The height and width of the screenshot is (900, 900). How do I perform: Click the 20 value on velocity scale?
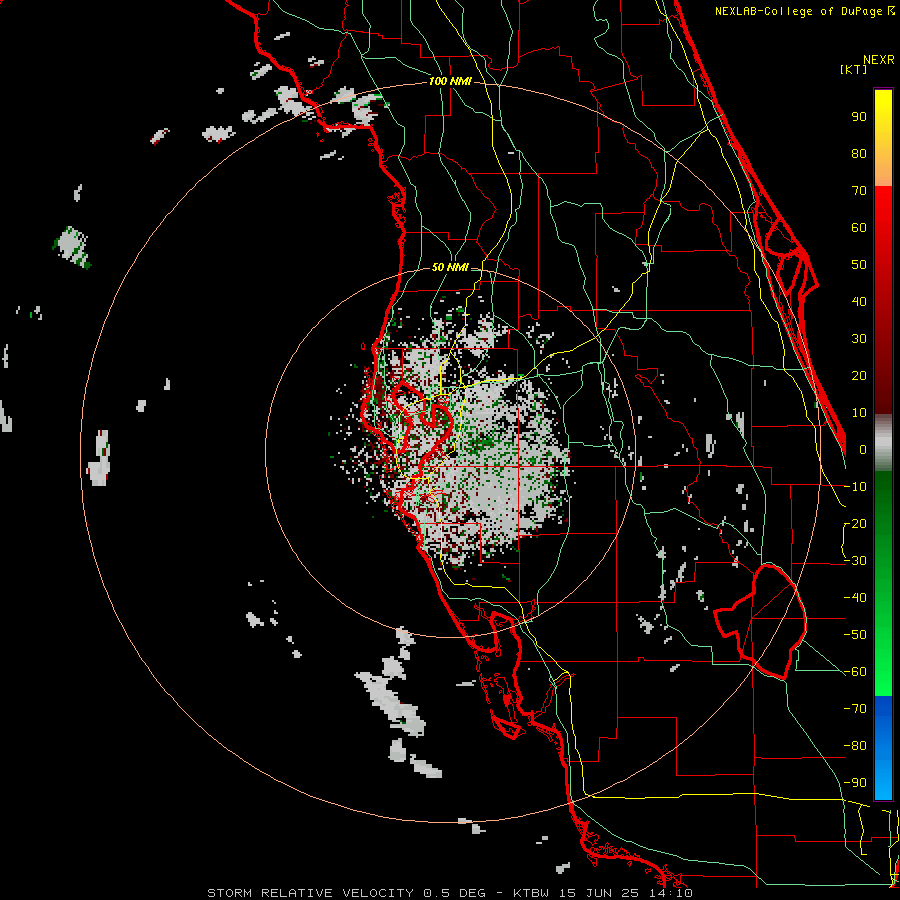(859, 375)
